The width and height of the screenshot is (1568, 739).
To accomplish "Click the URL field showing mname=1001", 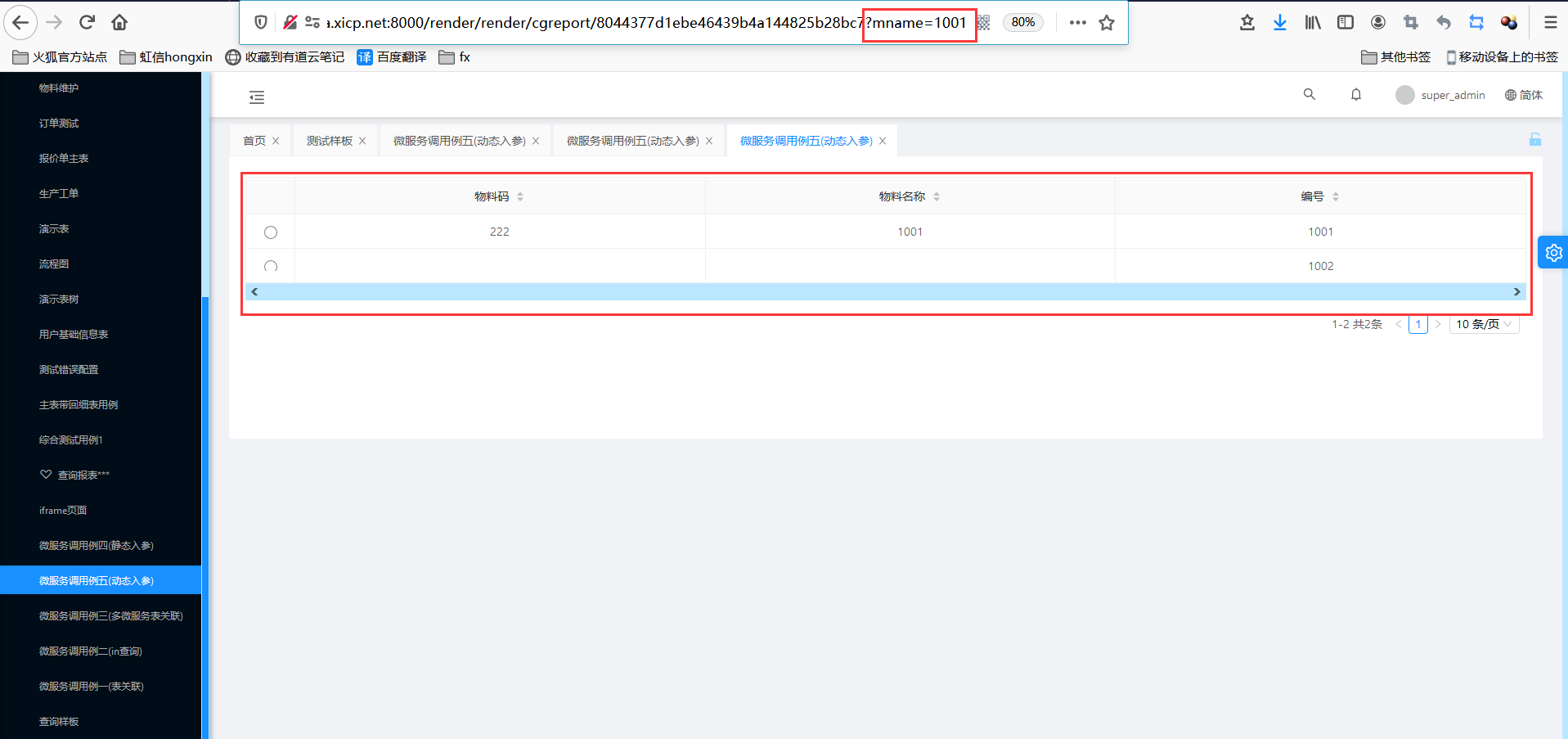I will point(918,23).
